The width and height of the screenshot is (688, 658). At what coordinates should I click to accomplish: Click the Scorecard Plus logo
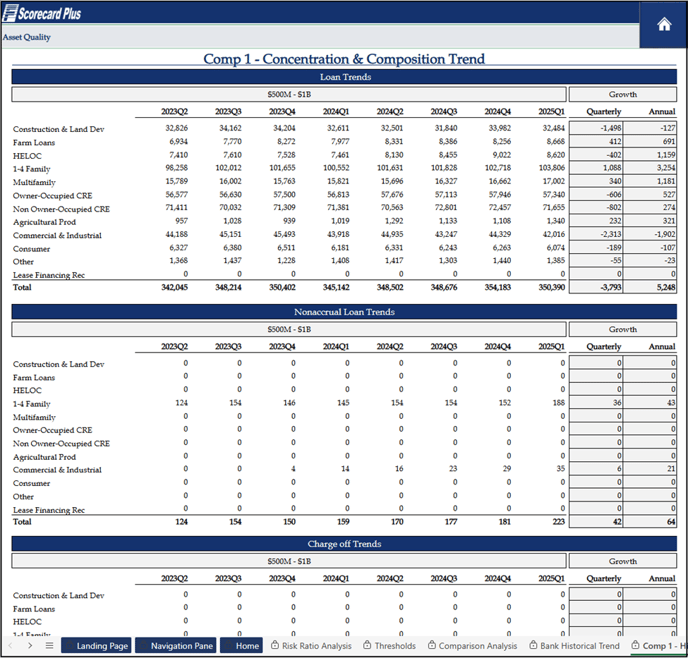(42, 13)
